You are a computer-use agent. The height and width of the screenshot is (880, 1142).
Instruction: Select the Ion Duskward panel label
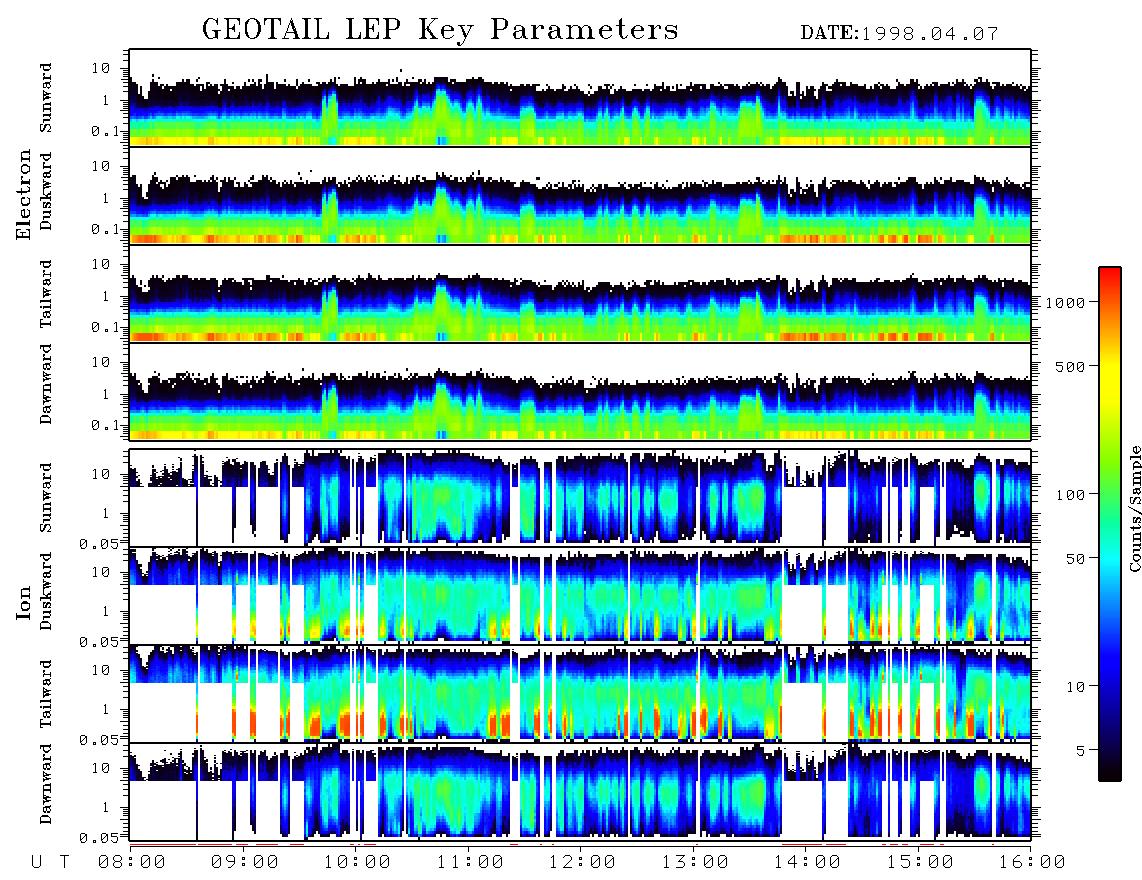tap(46, 591)
